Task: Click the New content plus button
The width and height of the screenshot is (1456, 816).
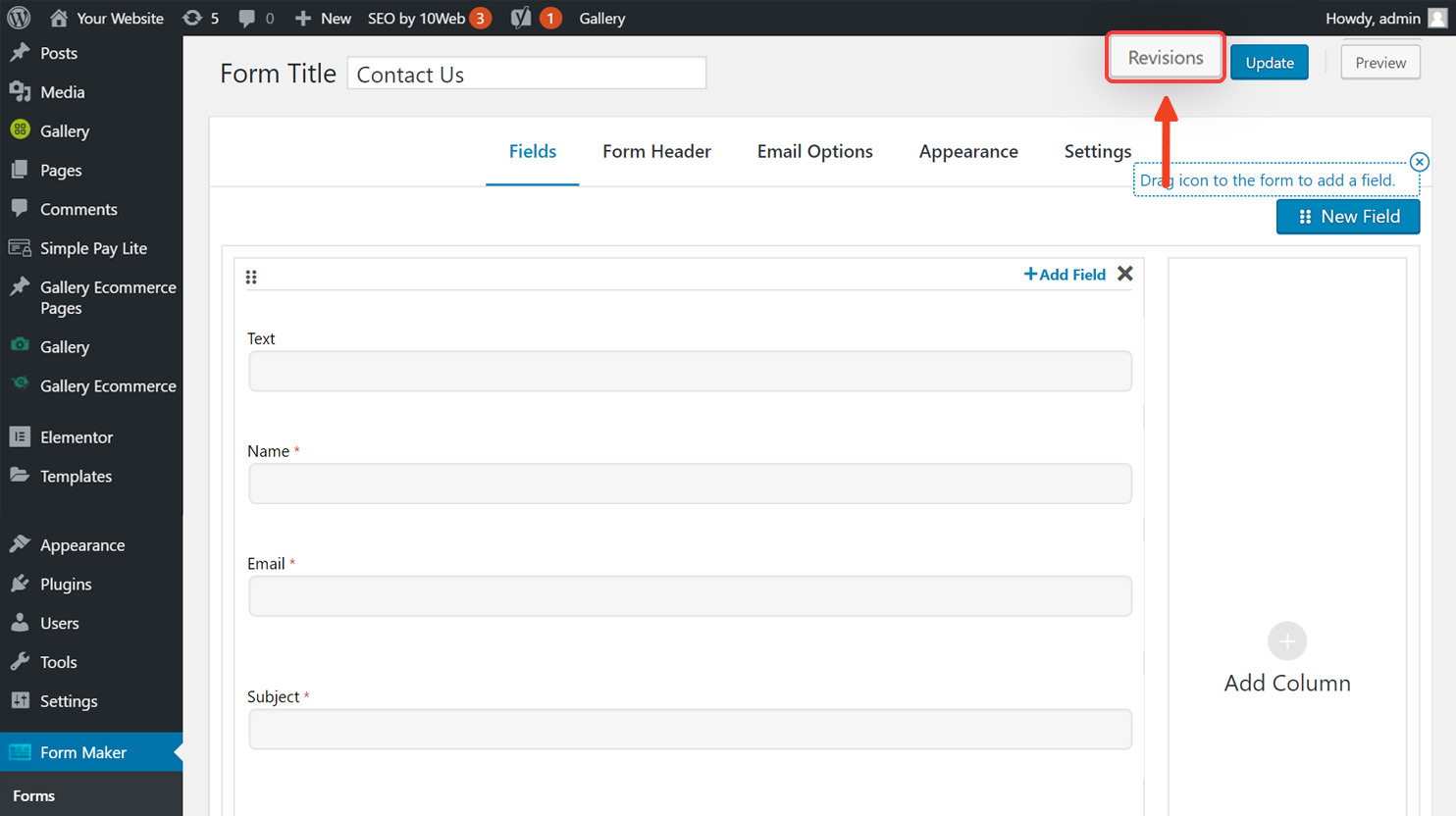Action: click(x=323, y=18)
